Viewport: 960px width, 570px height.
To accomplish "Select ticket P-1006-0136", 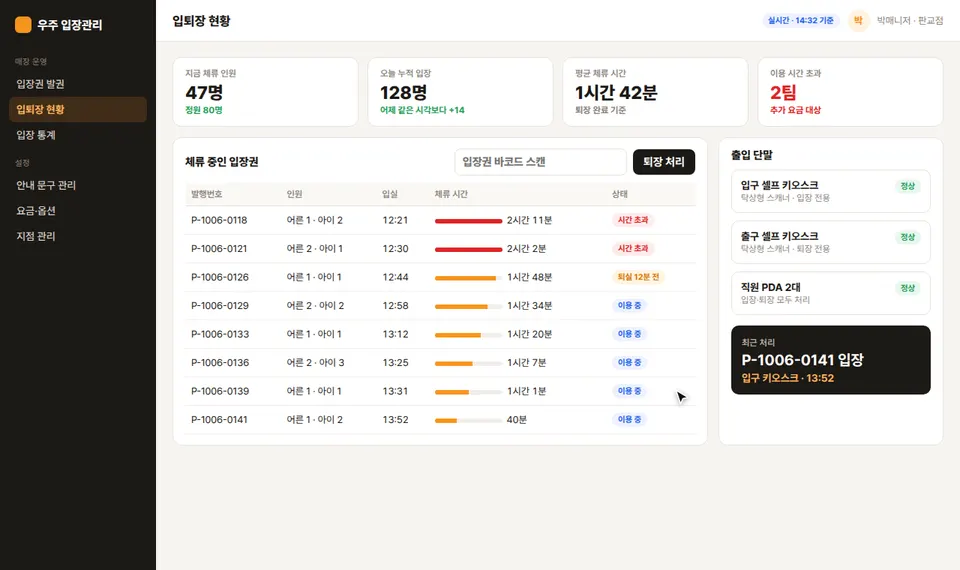I will (440, 362).
